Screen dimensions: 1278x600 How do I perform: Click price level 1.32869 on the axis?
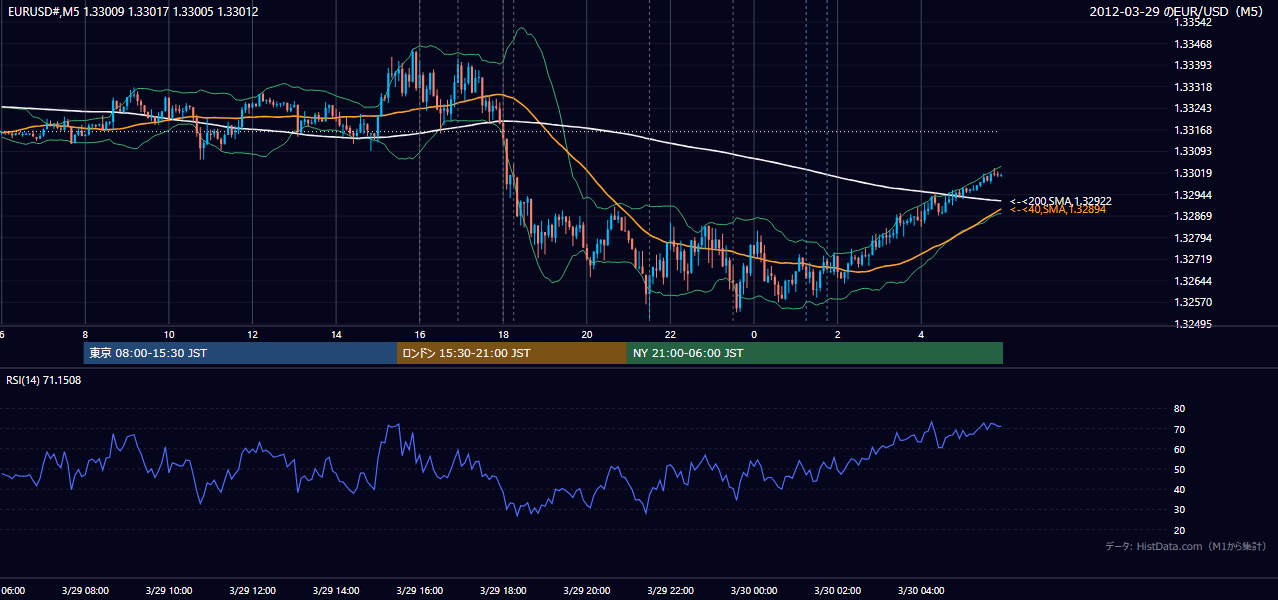point(1193,216)
